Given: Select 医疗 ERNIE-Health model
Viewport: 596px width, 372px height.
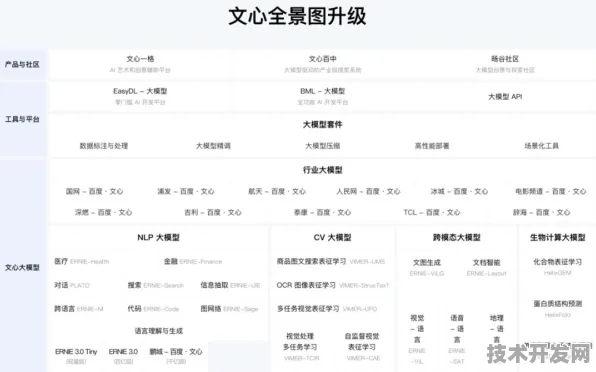Looking at the screenshot, I should pos(82,261).
